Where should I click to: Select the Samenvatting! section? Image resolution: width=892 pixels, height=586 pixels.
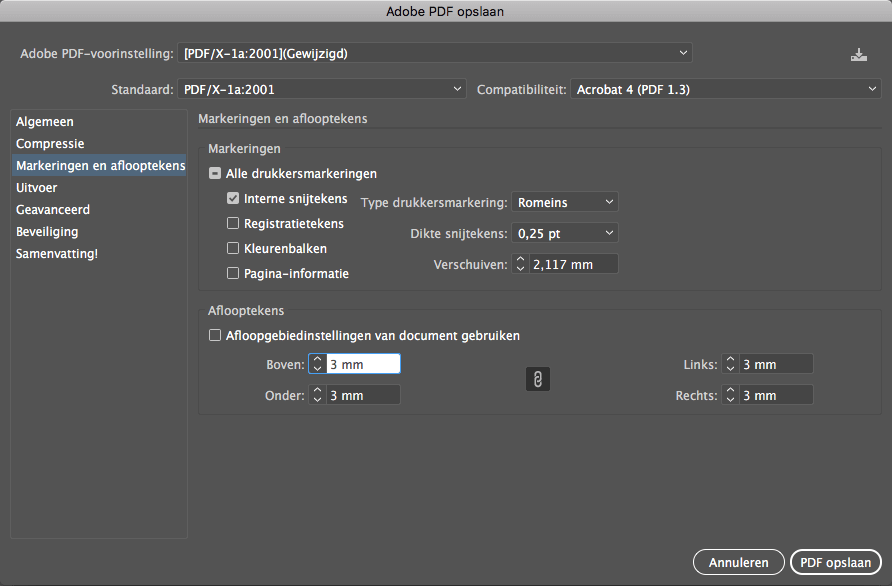(x=98, y=254)
